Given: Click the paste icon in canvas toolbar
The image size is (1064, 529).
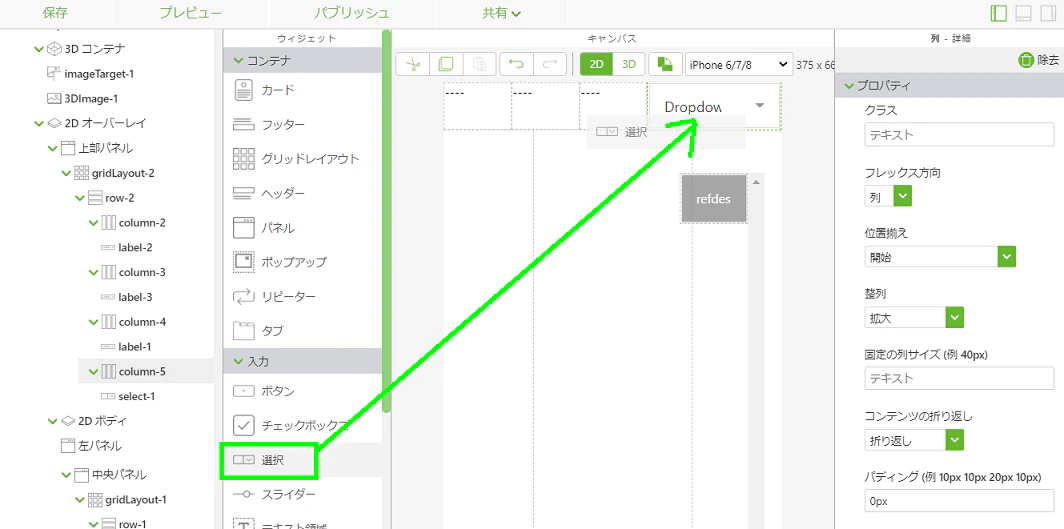Looking at the screenshot, I should click(480, 64).
